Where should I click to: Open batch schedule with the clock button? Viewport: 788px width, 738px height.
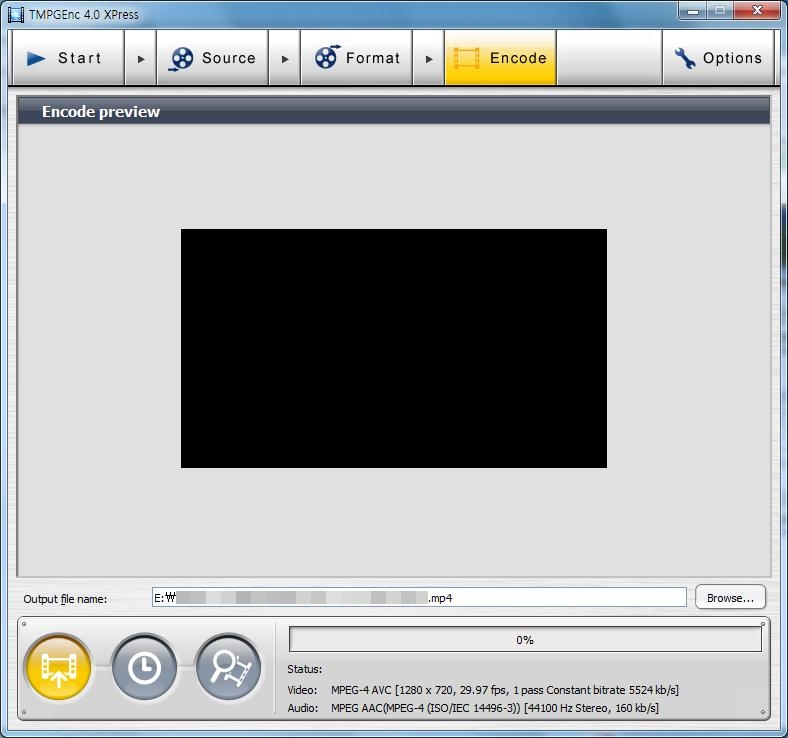[x=144, y=668]
